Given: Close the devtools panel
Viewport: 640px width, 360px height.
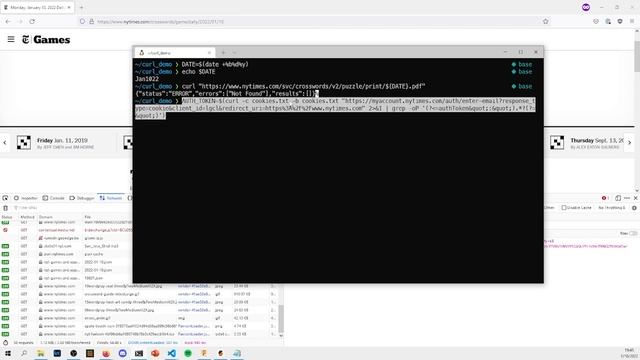Looking at the screenshot, I should (636, 198).
